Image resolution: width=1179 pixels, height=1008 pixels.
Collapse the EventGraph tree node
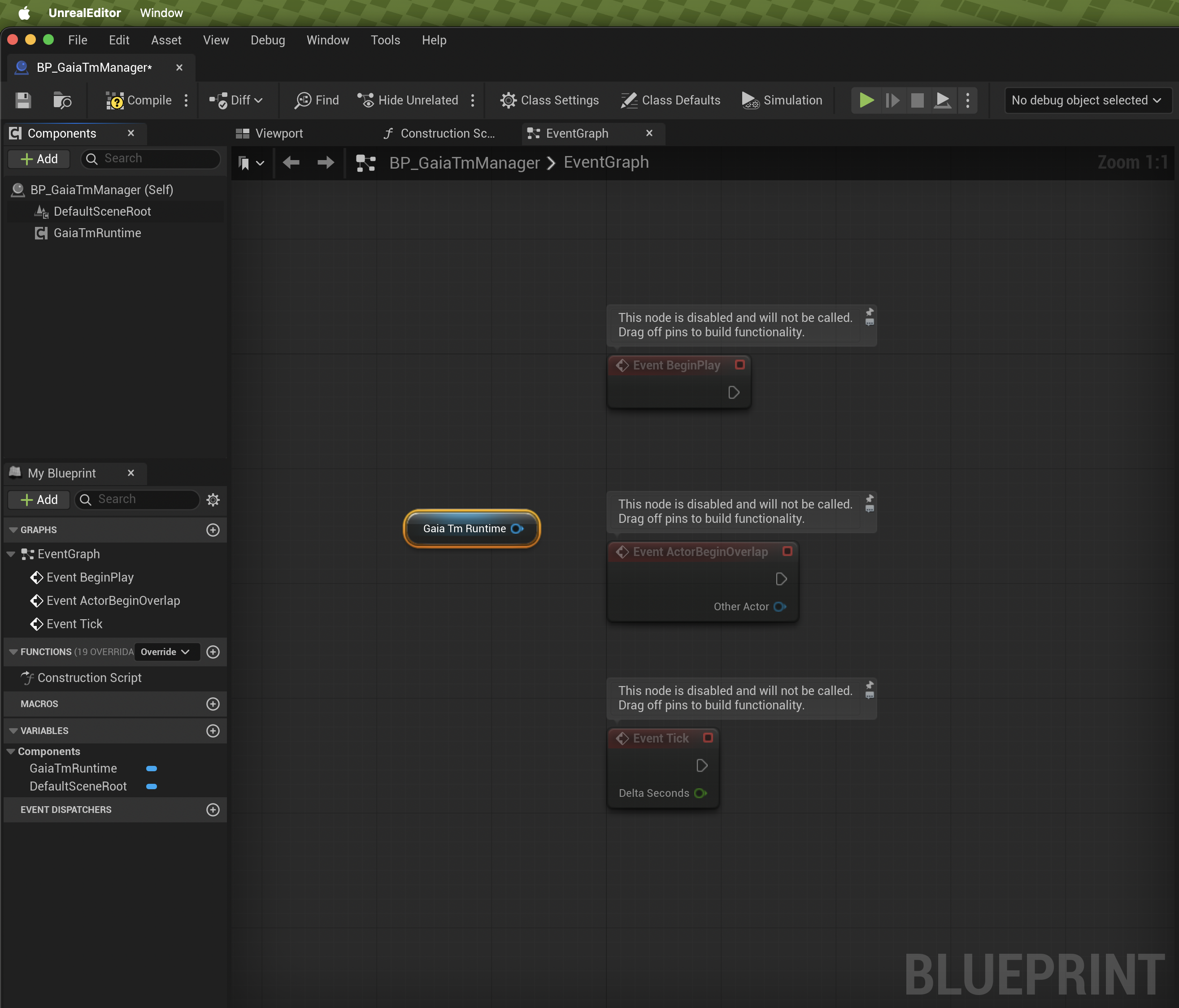click(11, 554)
